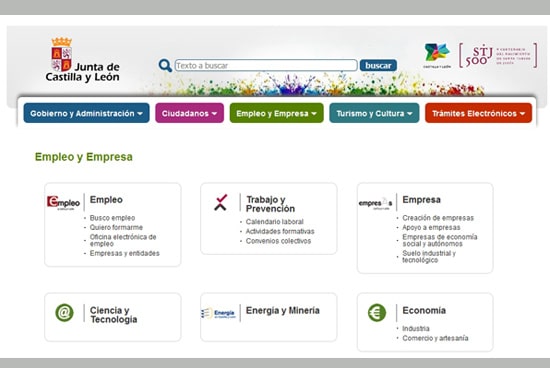Open 'Suelo industrial y tecnológico' link
Image resolution: width=550 pixels, height=368 pixels.
point(429,256)
